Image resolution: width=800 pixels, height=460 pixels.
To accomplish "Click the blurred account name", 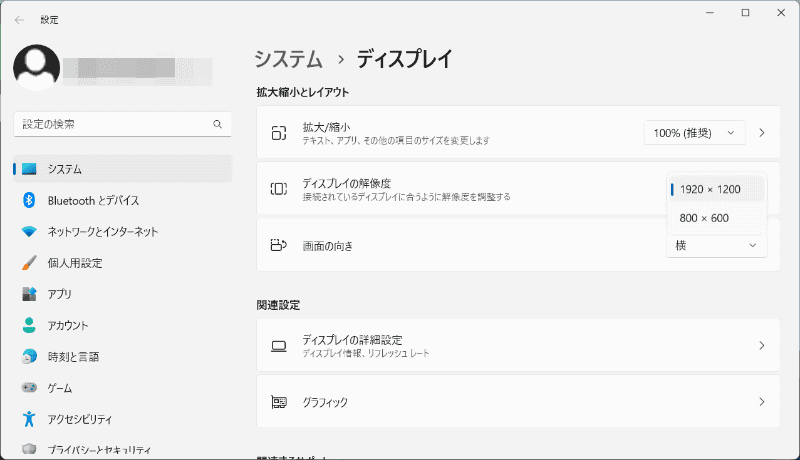I will 138,71.
